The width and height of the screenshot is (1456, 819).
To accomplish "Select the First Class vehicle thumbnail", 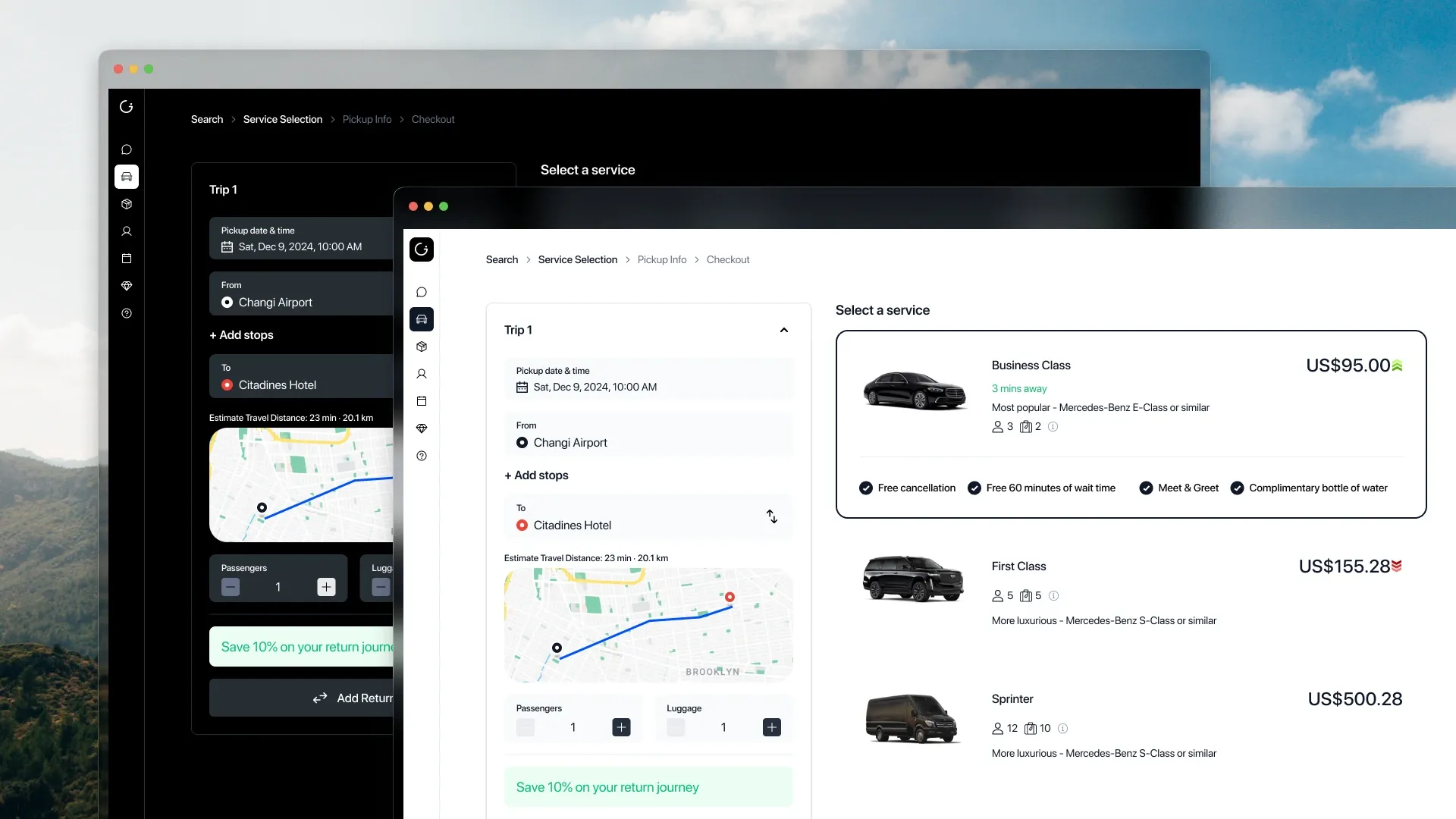I will [914, 579].
